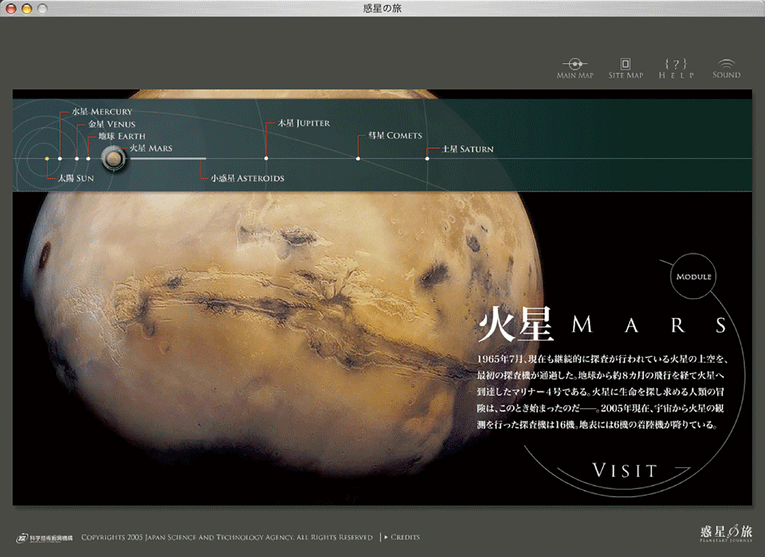Click the Planetary Journey logo
The image size is (765, 557).
click(x=718, y=533)
